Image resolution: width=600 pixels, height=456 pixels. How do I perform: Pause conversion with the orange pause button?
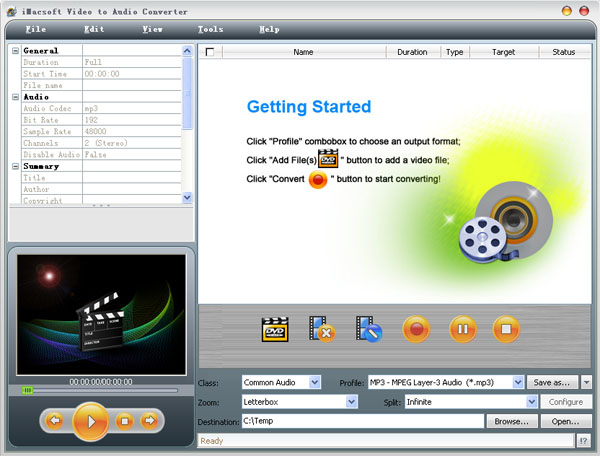point(462,329)
